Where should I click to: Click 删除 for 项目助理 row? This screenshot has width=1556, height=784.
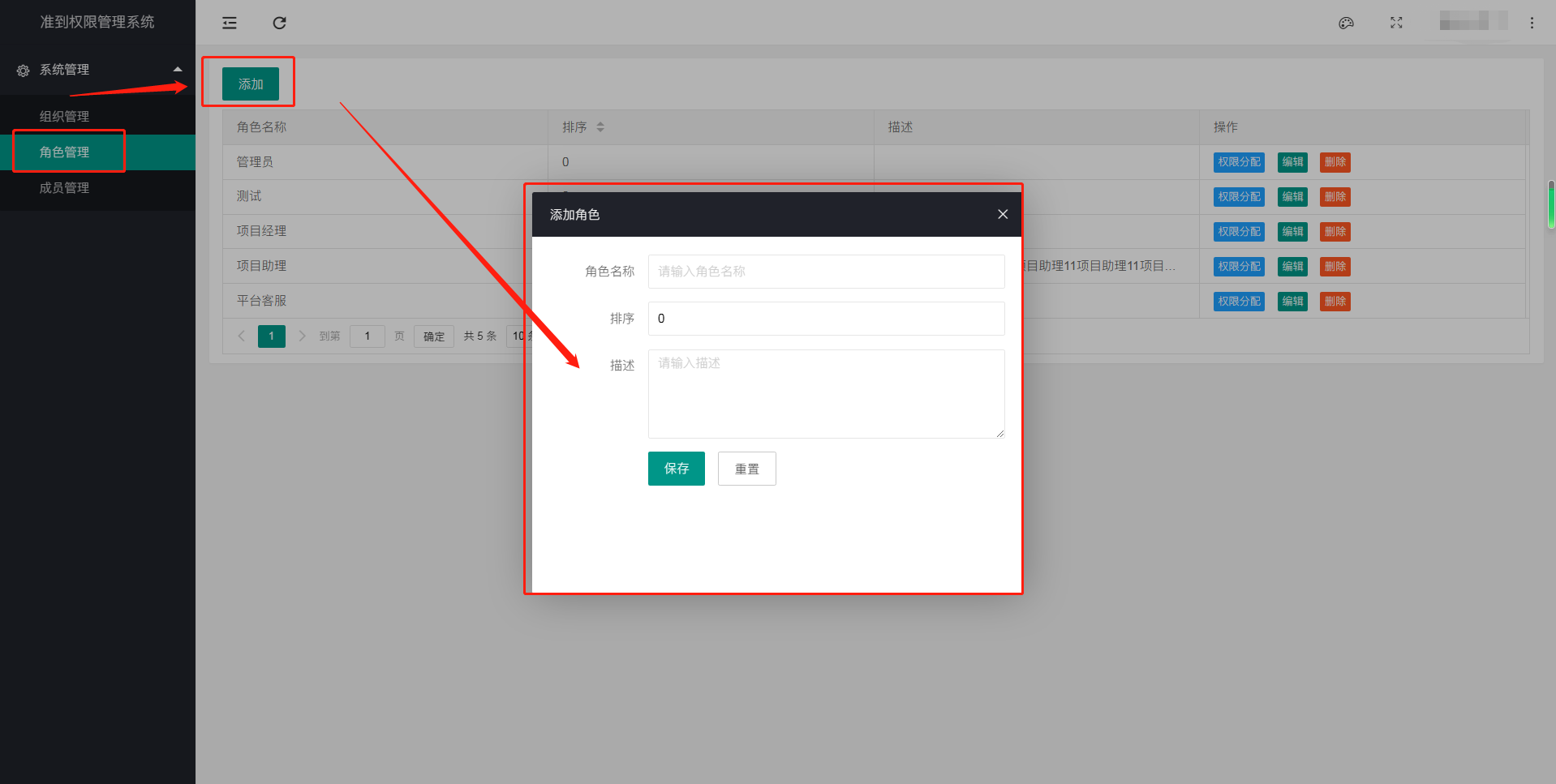[x=1335, y=267]
